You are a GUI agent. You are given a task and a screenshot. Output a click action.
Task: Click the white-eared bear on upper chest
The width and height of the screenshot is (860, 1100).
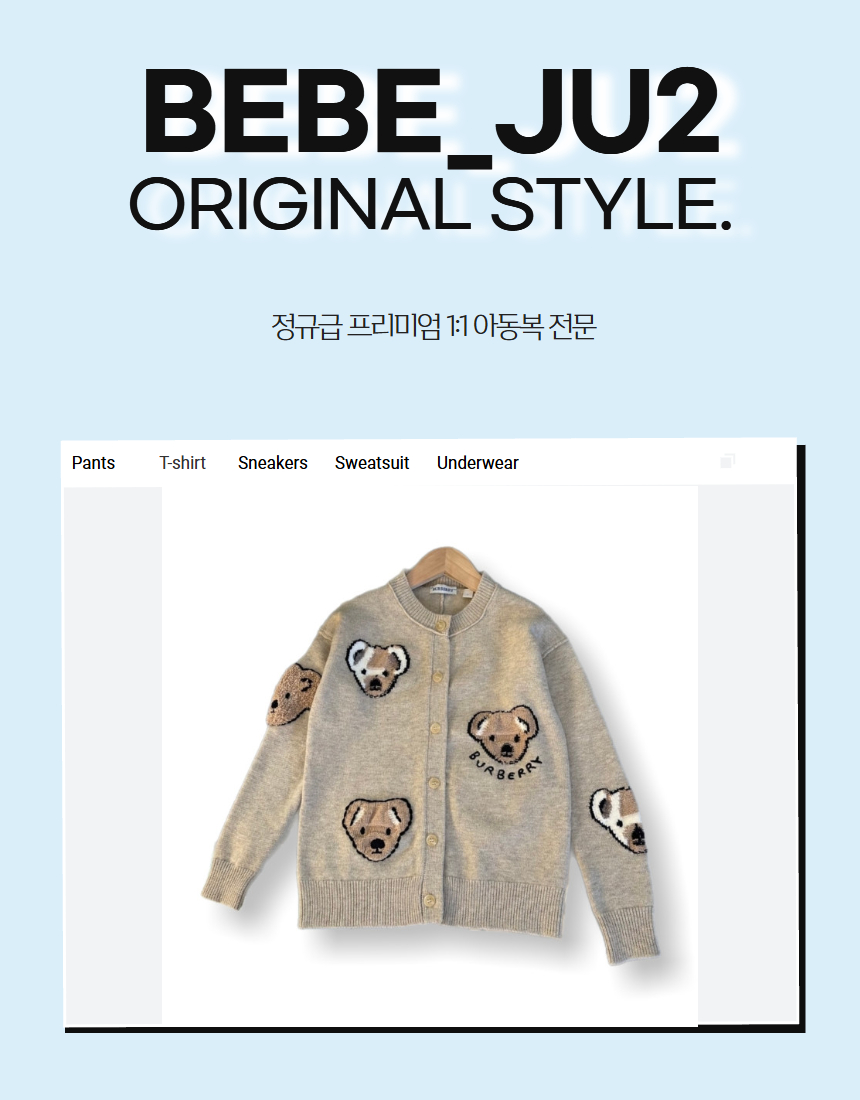point(378,668)
